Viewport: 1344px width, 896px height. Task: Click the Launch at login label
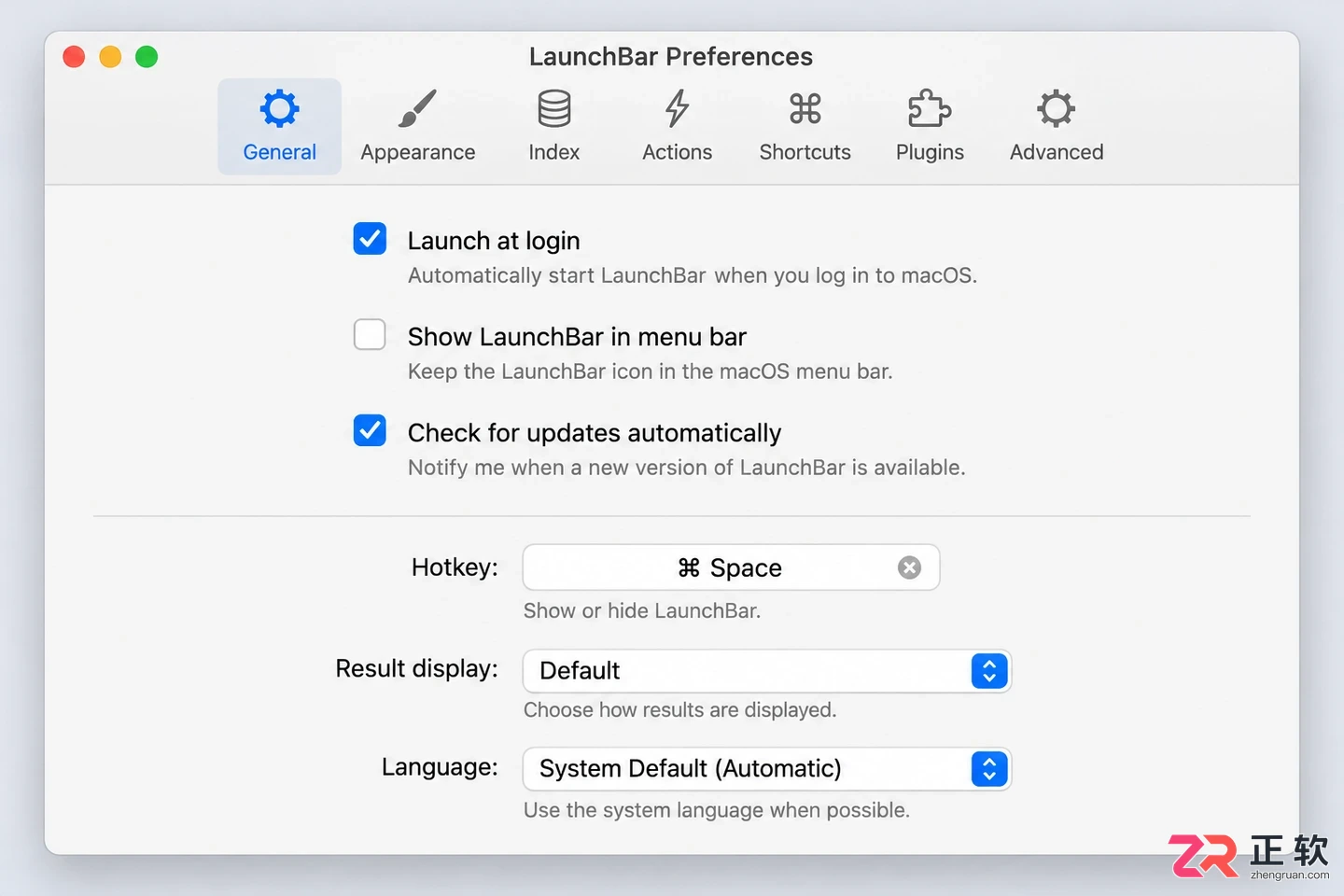tap(494, 241)
